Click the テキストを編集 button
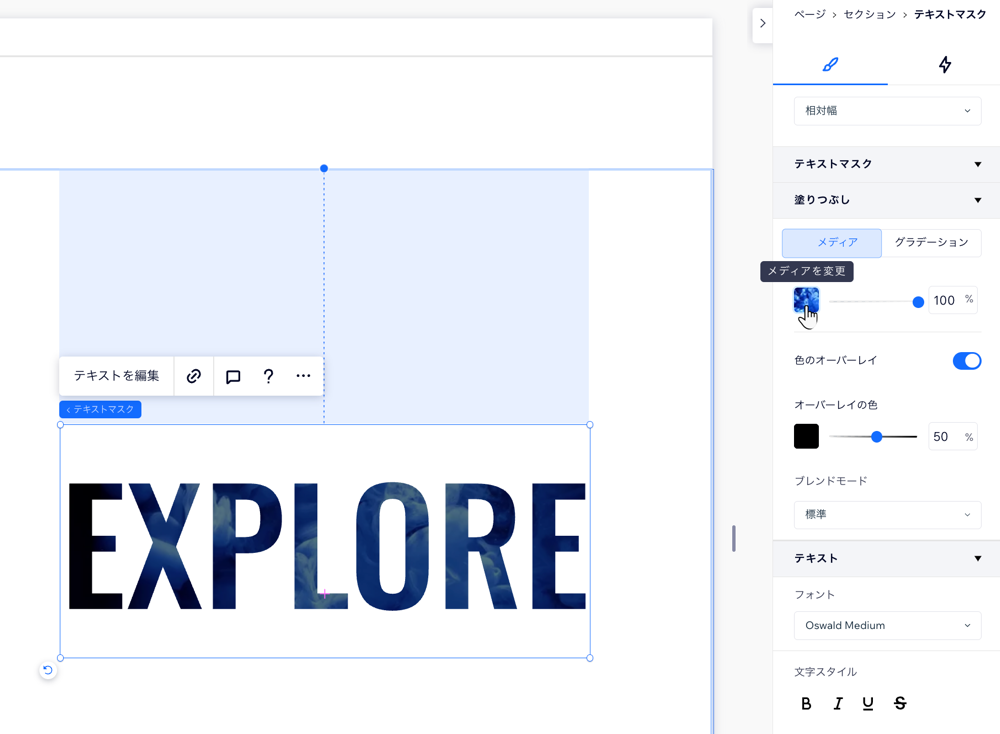The width and height of the screenshot is (1000, 734). coord(116,376)
